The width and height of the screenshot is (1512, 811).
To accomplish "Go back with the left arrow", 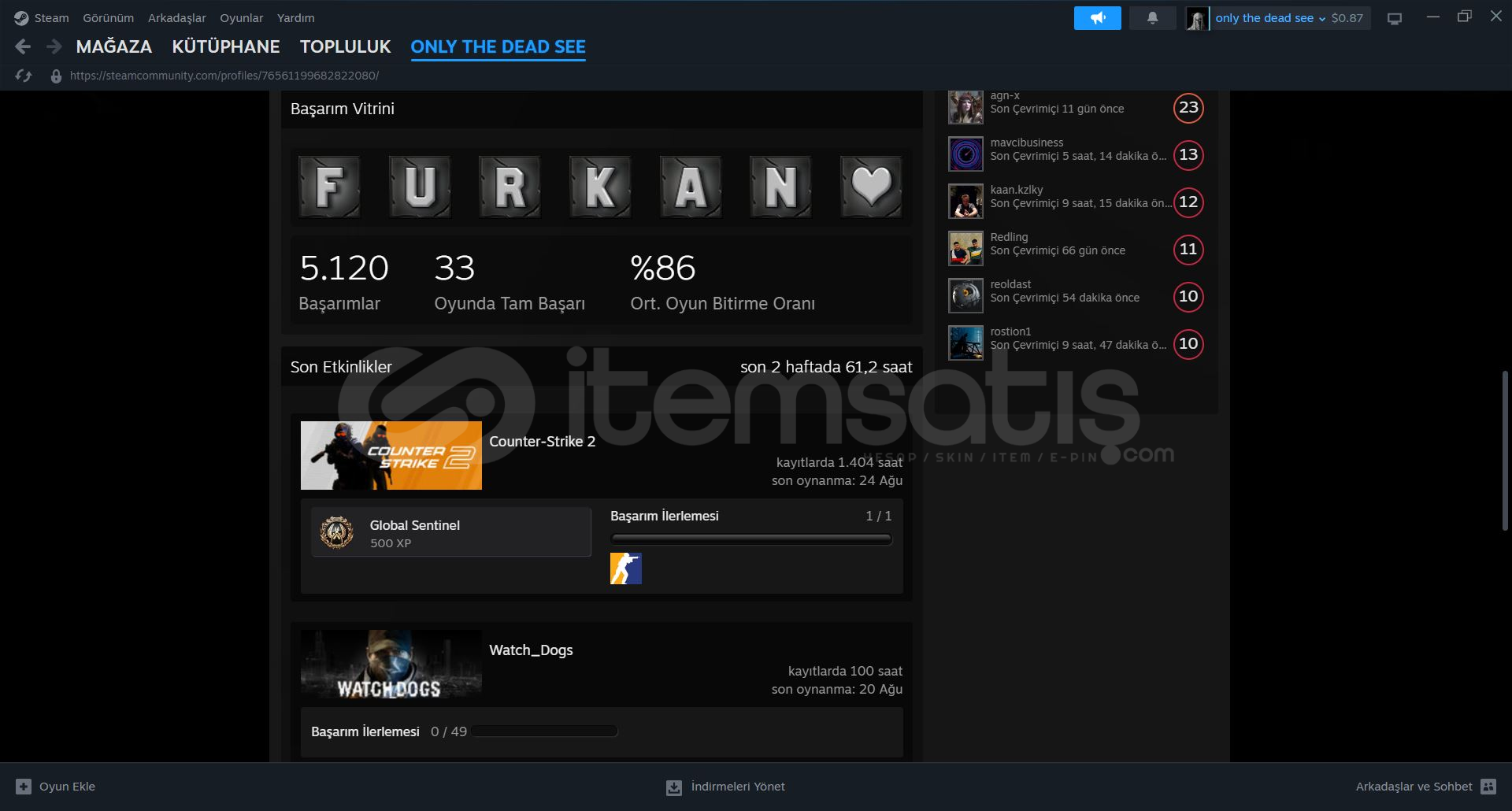I will point(23,46).
